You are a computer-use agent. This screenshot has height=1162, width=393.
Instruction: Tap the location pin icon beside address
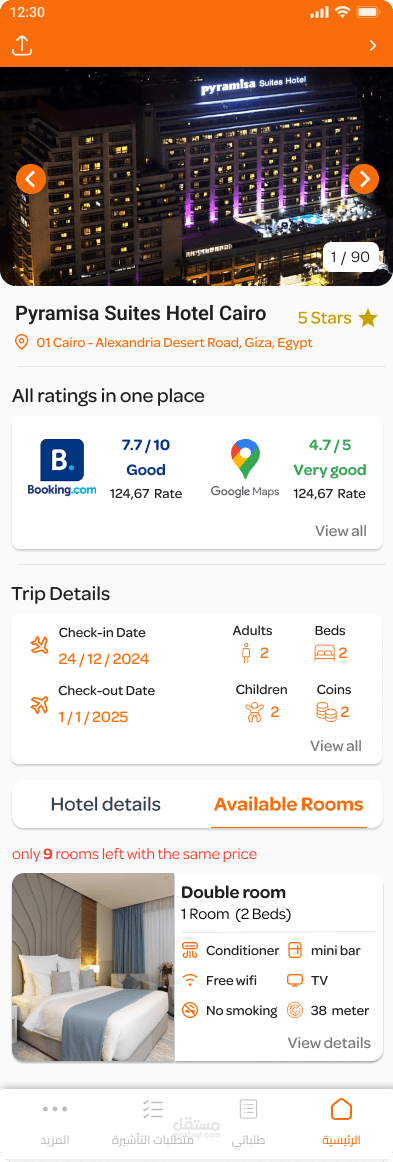[22, 342]
